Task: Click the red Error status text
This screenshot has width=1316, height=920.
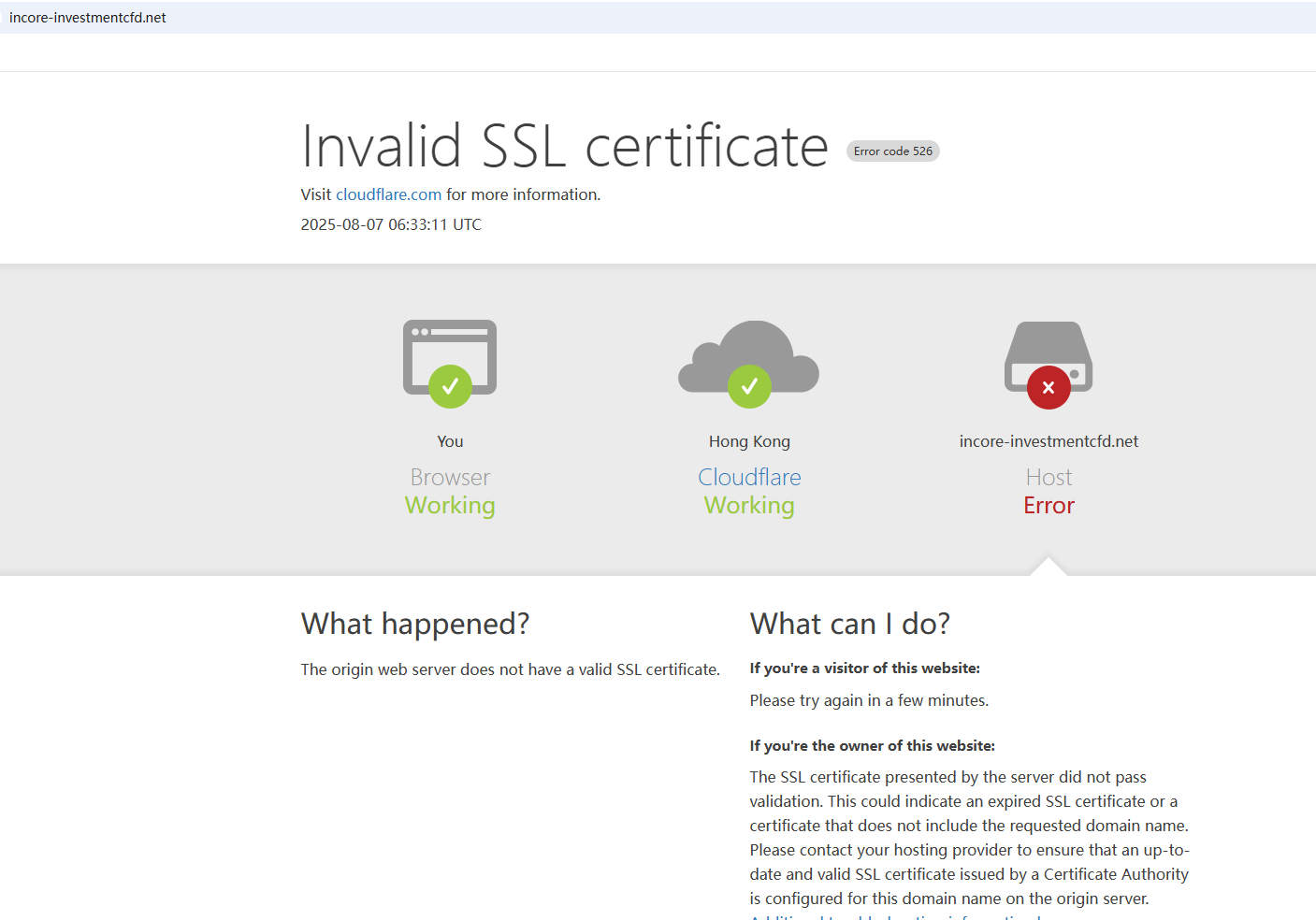Action: pyautogui.click(x=1048, y=506)
